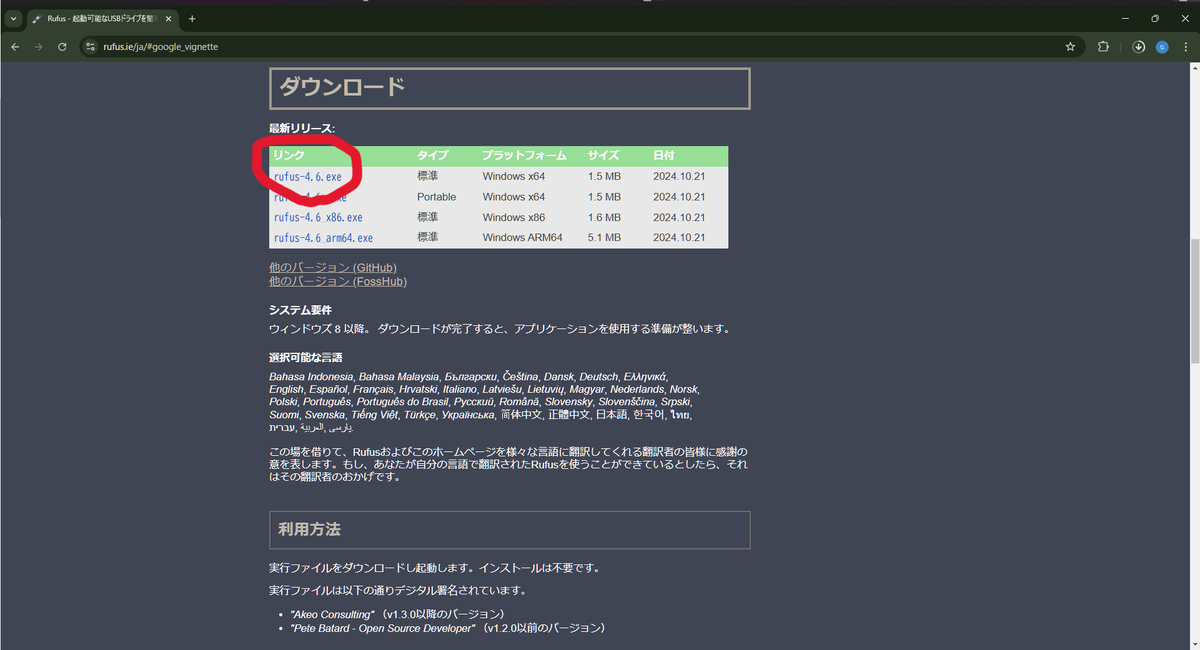
Task: Show Chrome downloads icon
Action: [x=1139, y=46]
